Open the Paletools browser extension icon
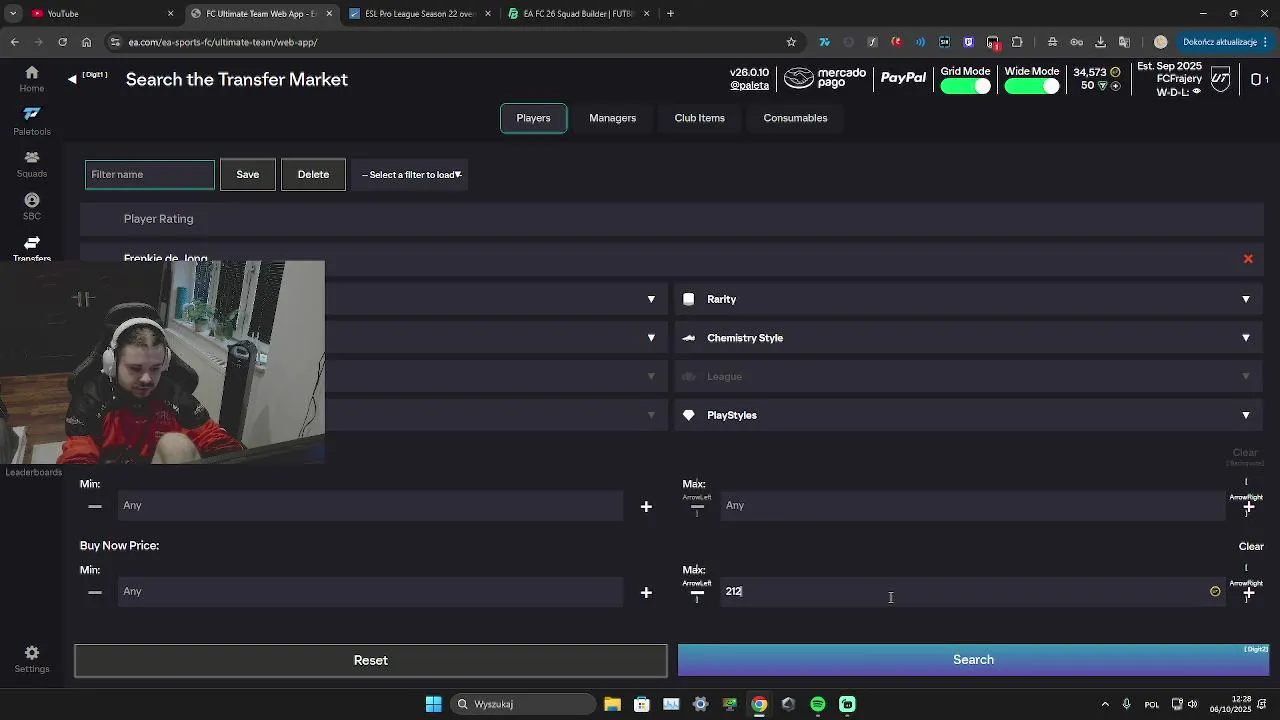 point(824,42)
